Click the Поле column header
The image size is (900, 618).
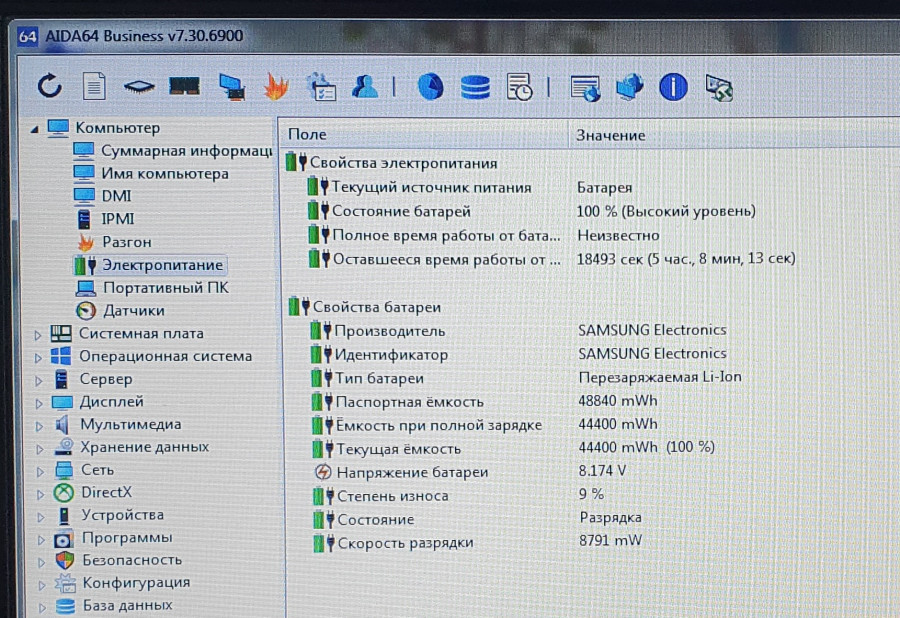pos(424,134)
